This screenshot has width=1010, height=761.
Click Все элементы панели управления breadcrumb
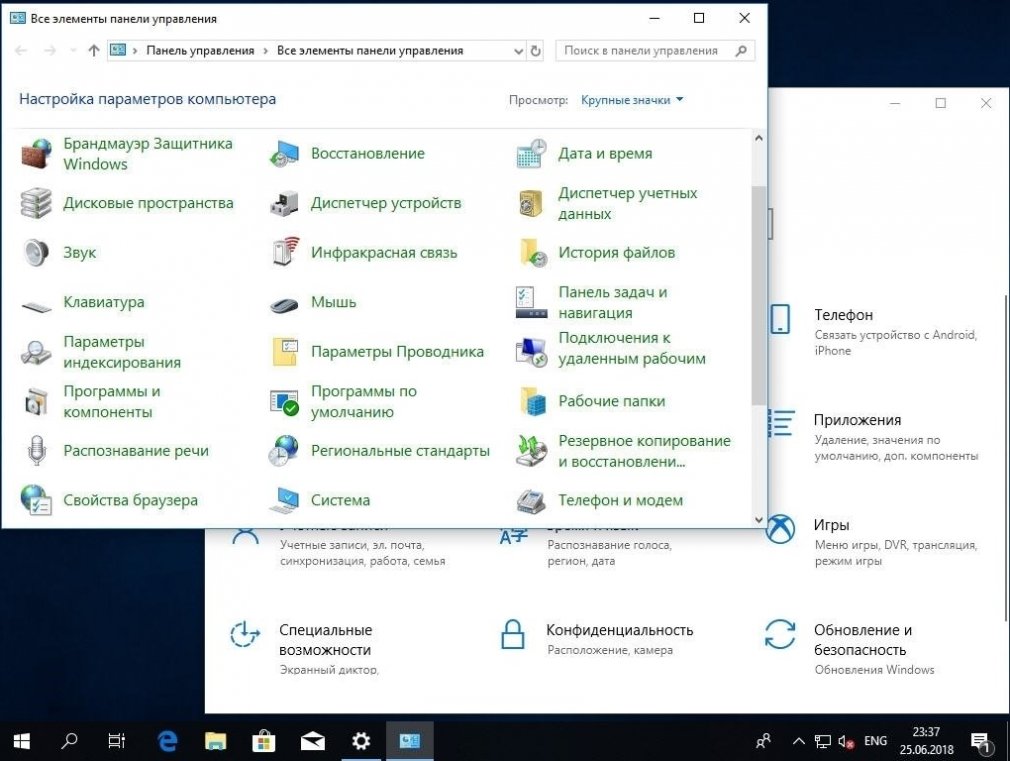(x=370, y=51)
